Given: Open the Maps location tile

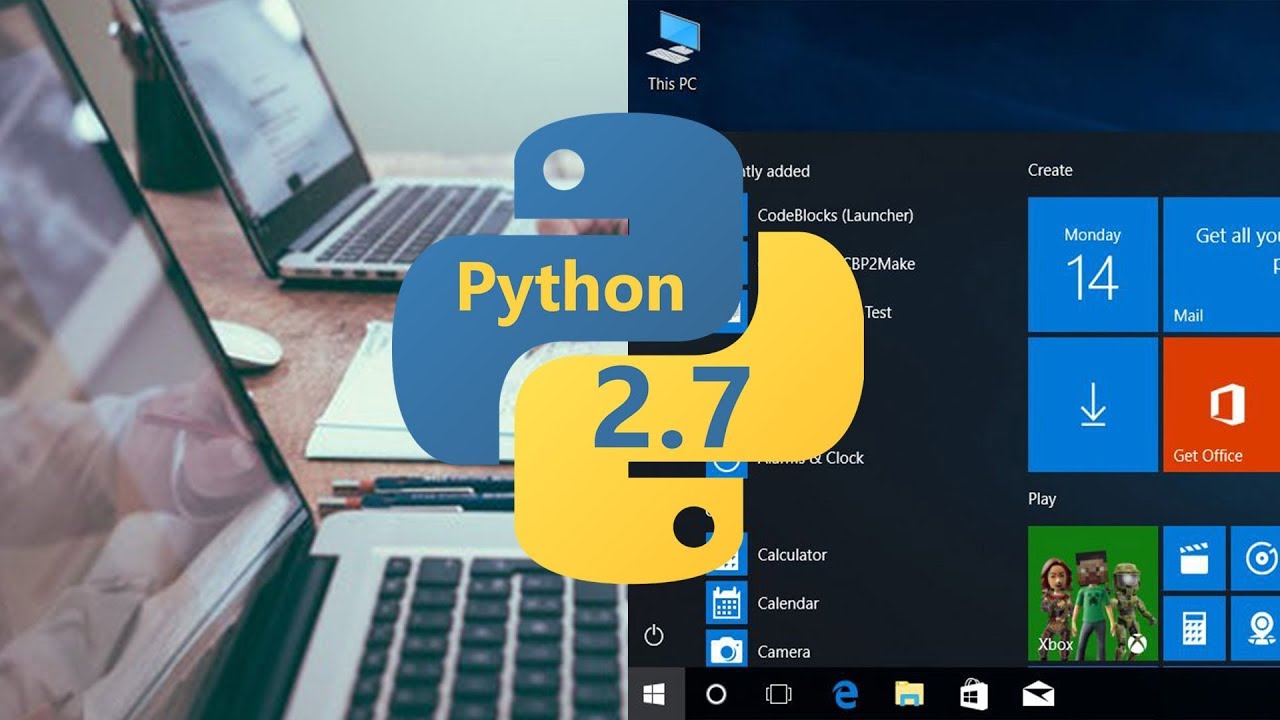Looking at the screenshot, I should coord(1255,628).
